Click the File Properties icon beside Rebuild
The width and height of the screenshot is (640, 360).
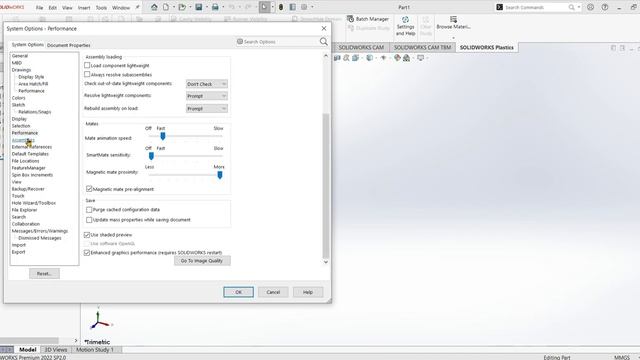click(x=293, y=7)
